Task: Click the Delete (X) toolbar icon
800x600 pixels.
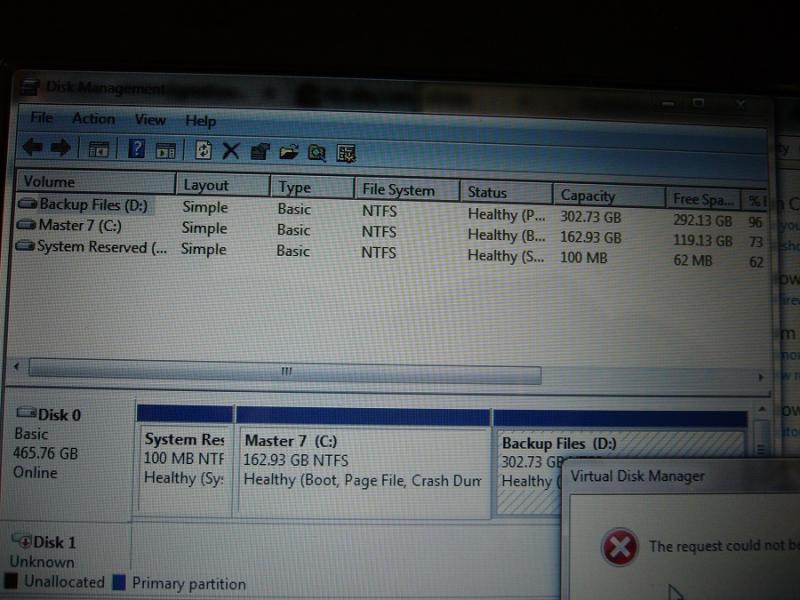Action: (231, 151)
